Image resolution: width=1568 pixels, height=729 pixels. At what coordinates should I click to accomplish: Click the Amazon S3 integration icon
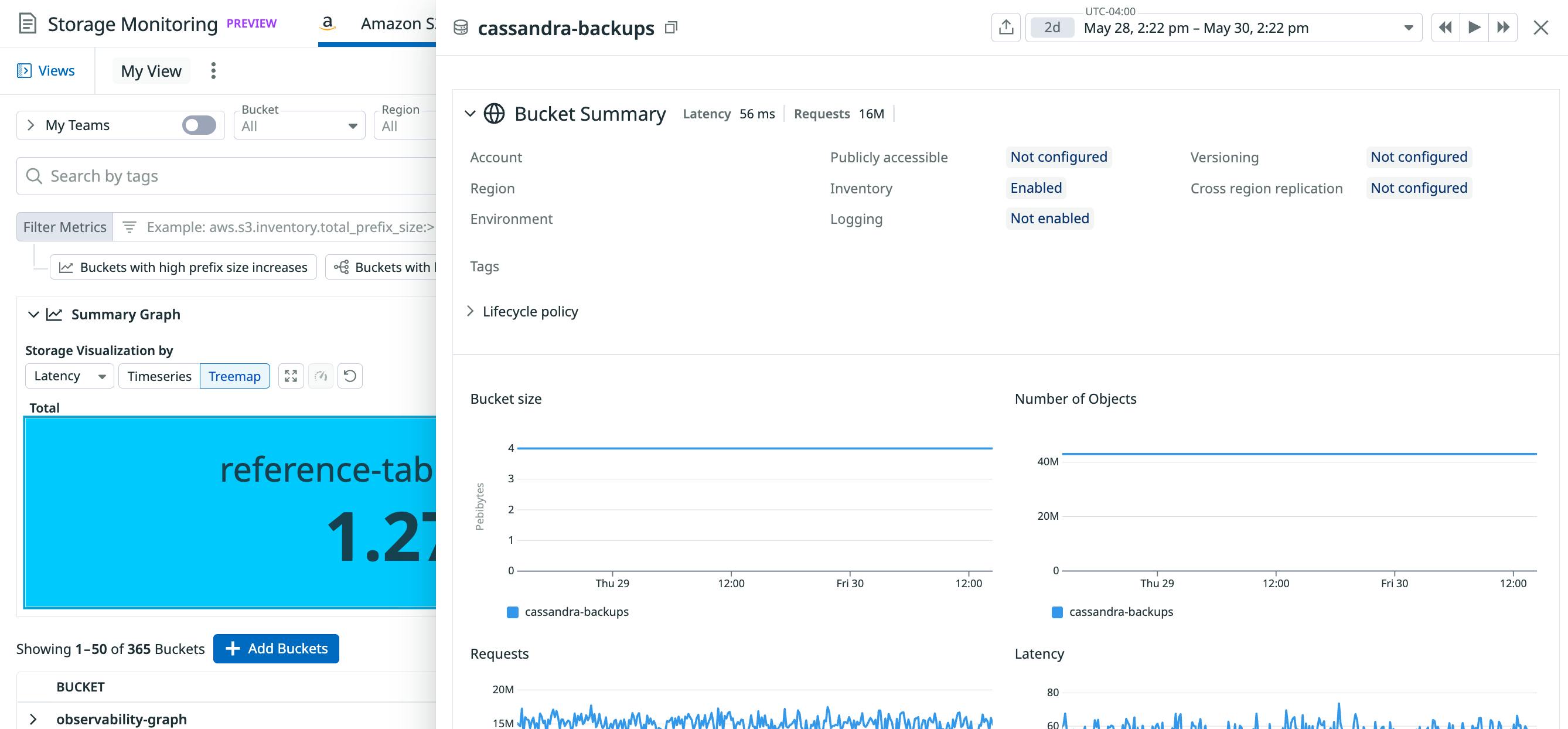tap(328, 23)
